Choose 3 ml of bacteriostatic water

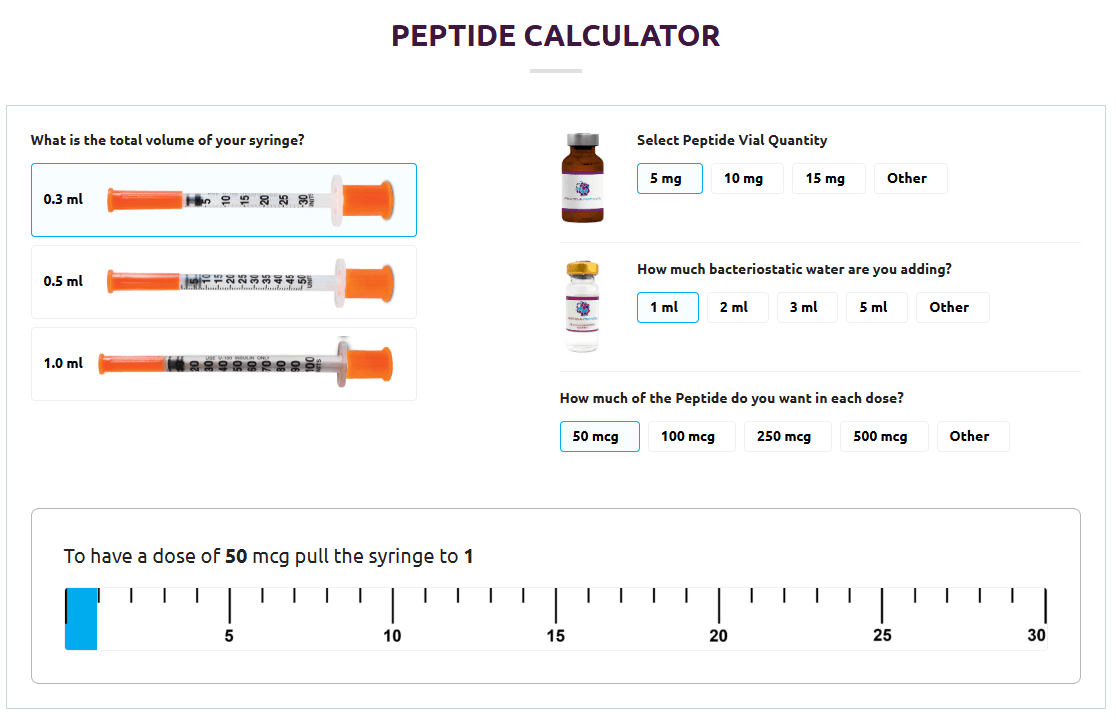[807, 308]
